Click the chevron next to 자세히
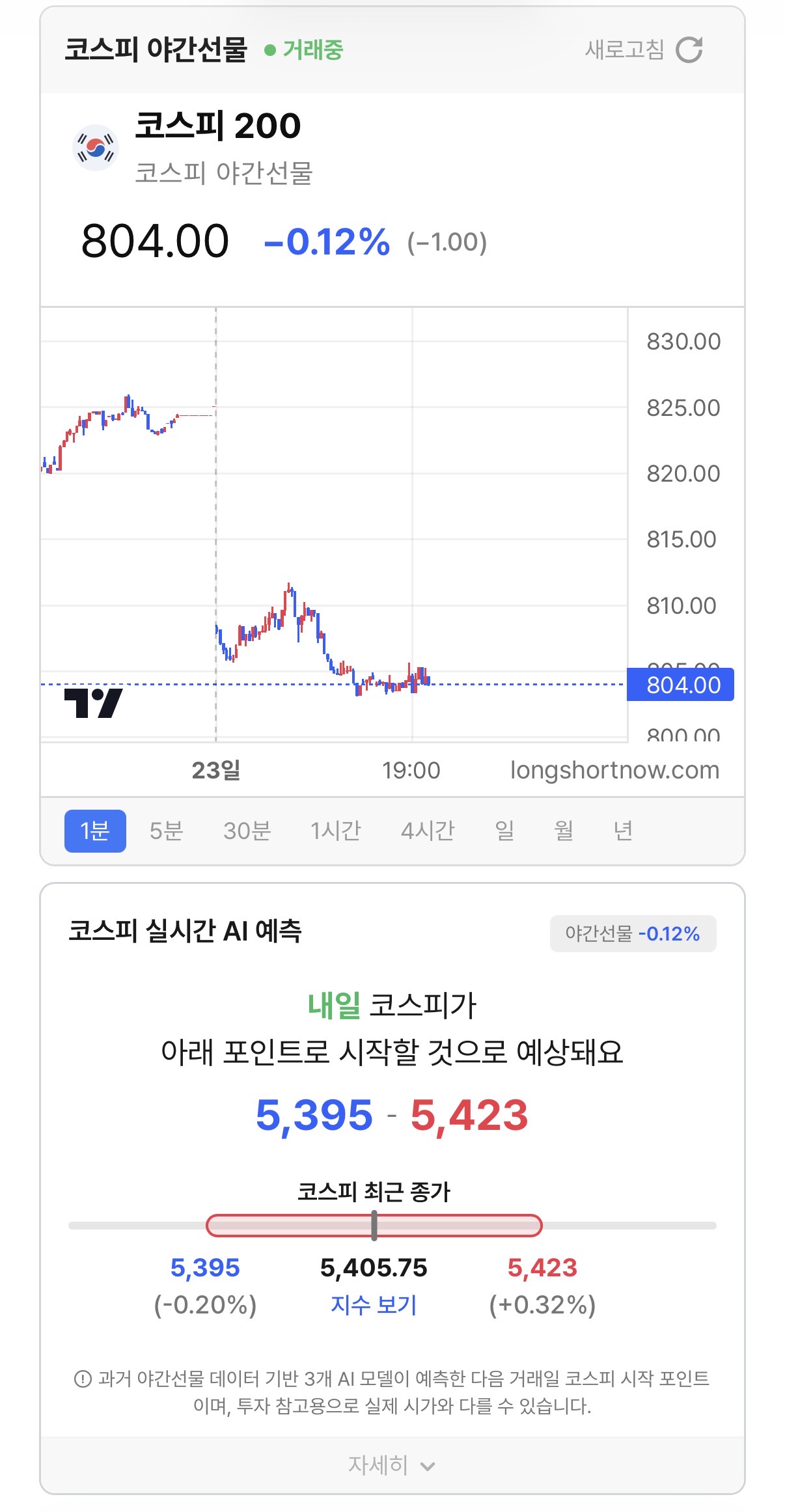Image resolution: width=785 pixels, height=1512 pixels. [x=428, y=1466]
